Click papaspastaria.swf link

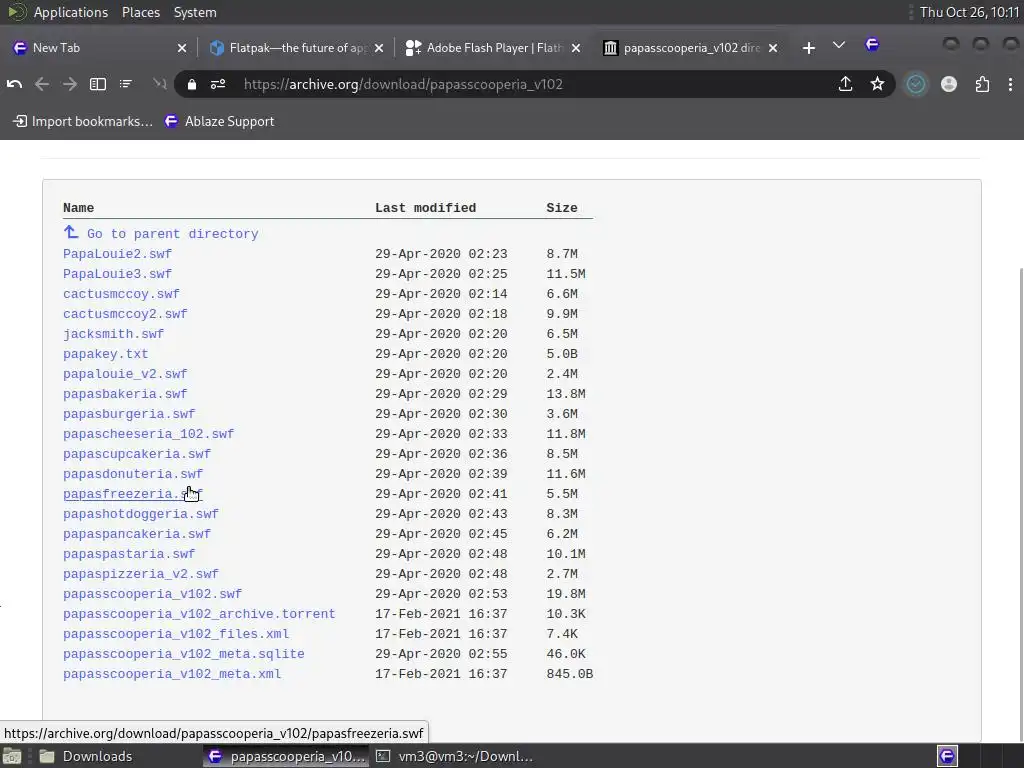pyautogui.click(x=129, y=554)
